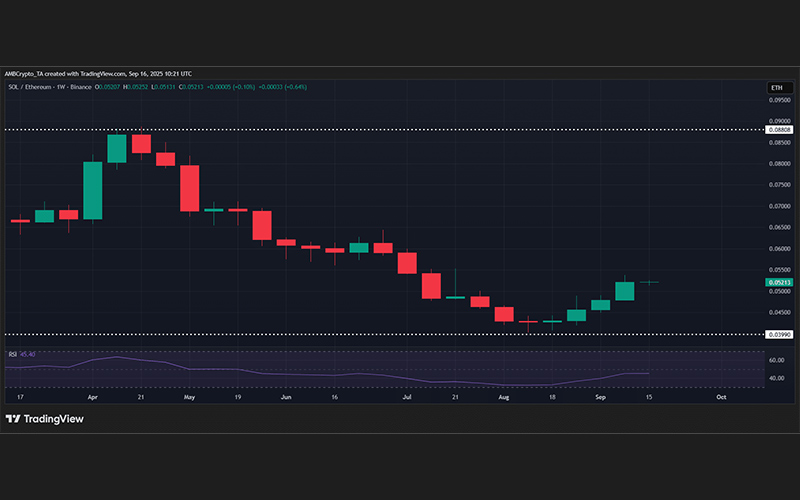Select the 0.03990 support price label
This screenshot has height=500, width=800.
click(x=780, y=335)
